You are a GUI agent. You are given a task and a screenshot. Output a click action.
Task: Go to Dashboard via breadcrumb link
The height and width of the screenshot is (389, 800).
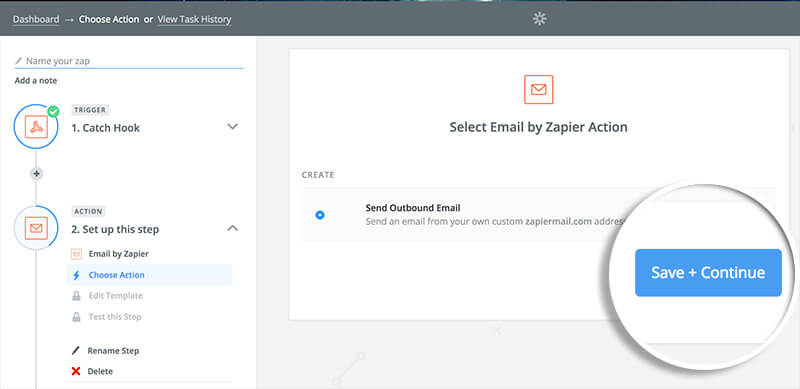(36, 19)
